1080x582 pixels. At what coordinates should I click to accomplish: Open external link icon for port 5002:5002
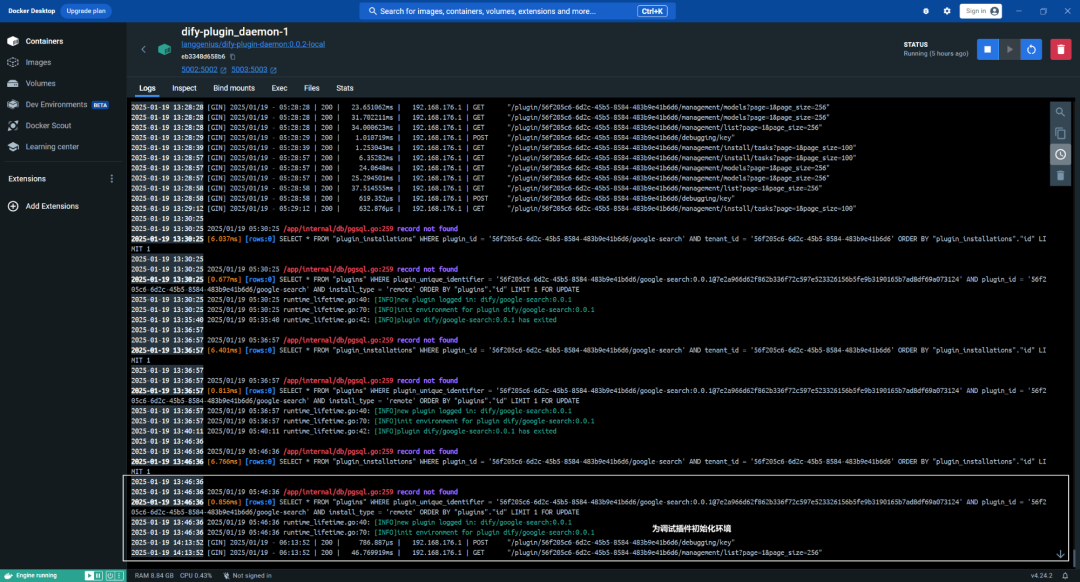[x=223, y=70]
